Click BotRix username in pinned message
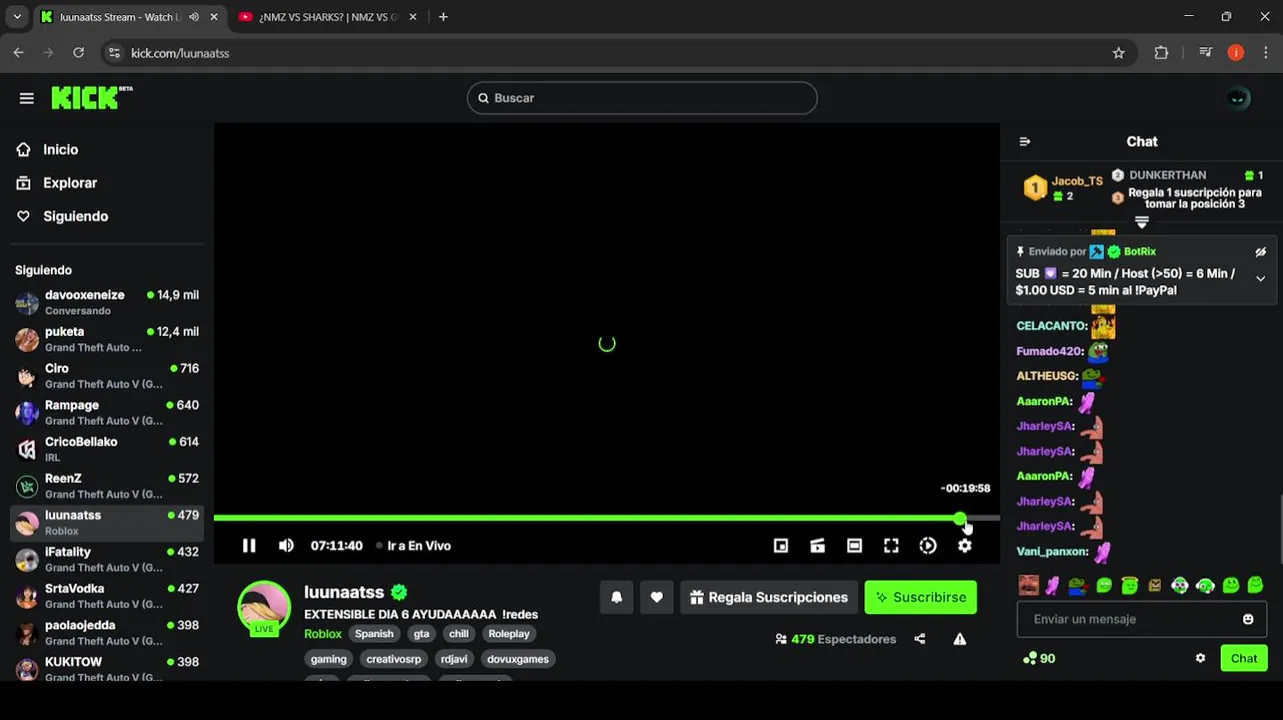1283x720 pixels. click(x=1140, y=252)
